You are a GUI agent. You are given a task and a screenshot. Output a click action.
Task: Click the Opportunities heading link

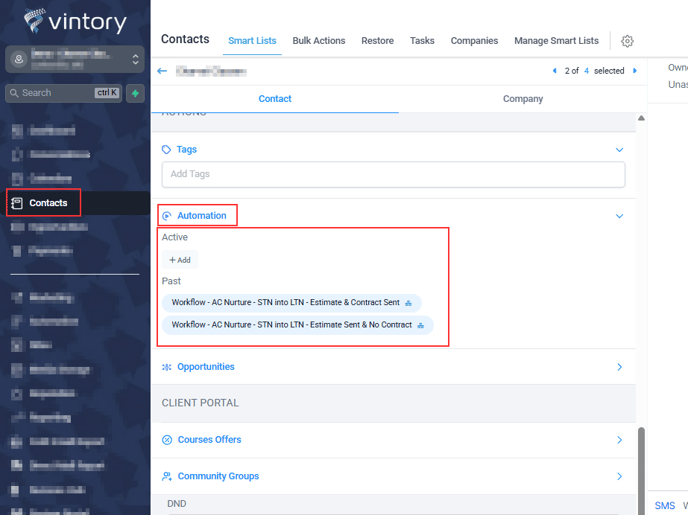(206, 367)
